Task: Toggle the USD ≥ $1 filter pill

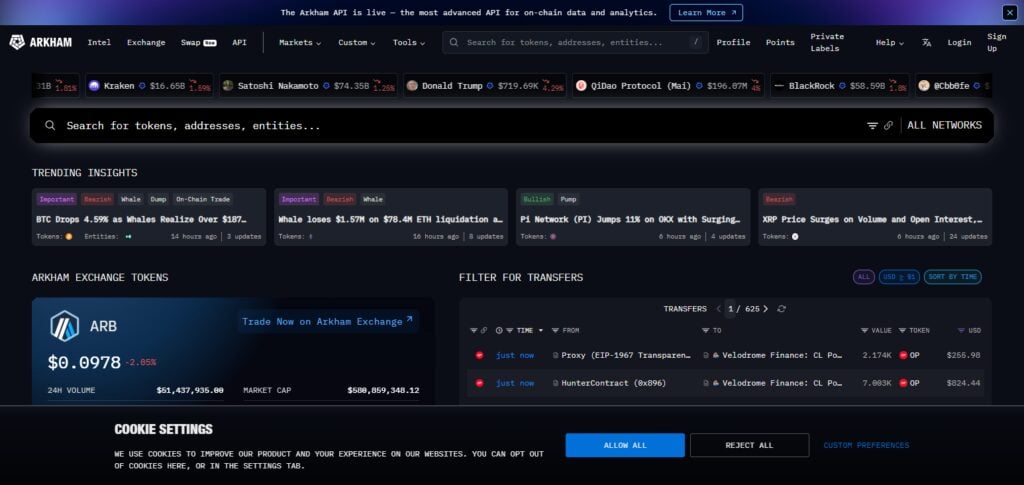Action: pyautogui.click(x=899, y=277)
